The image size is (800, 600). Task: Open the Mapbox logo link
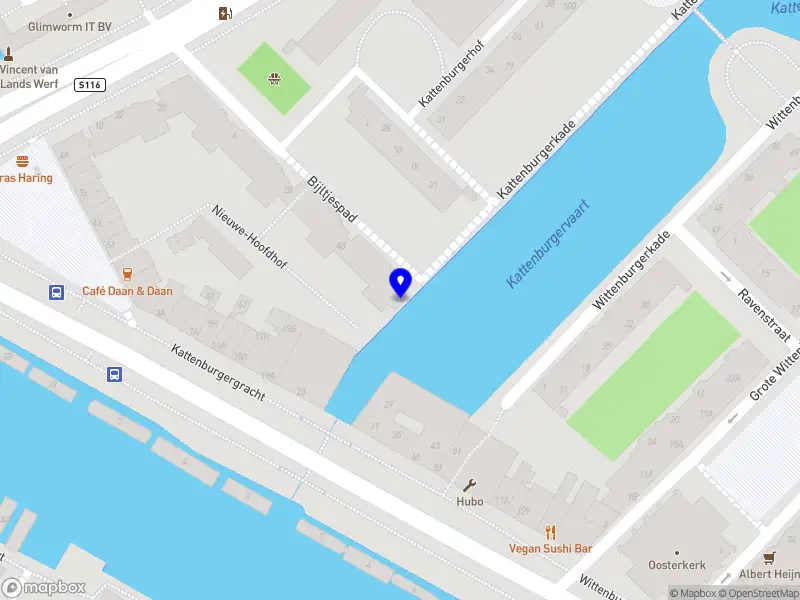pyautogui.click(x=43, y=588)
